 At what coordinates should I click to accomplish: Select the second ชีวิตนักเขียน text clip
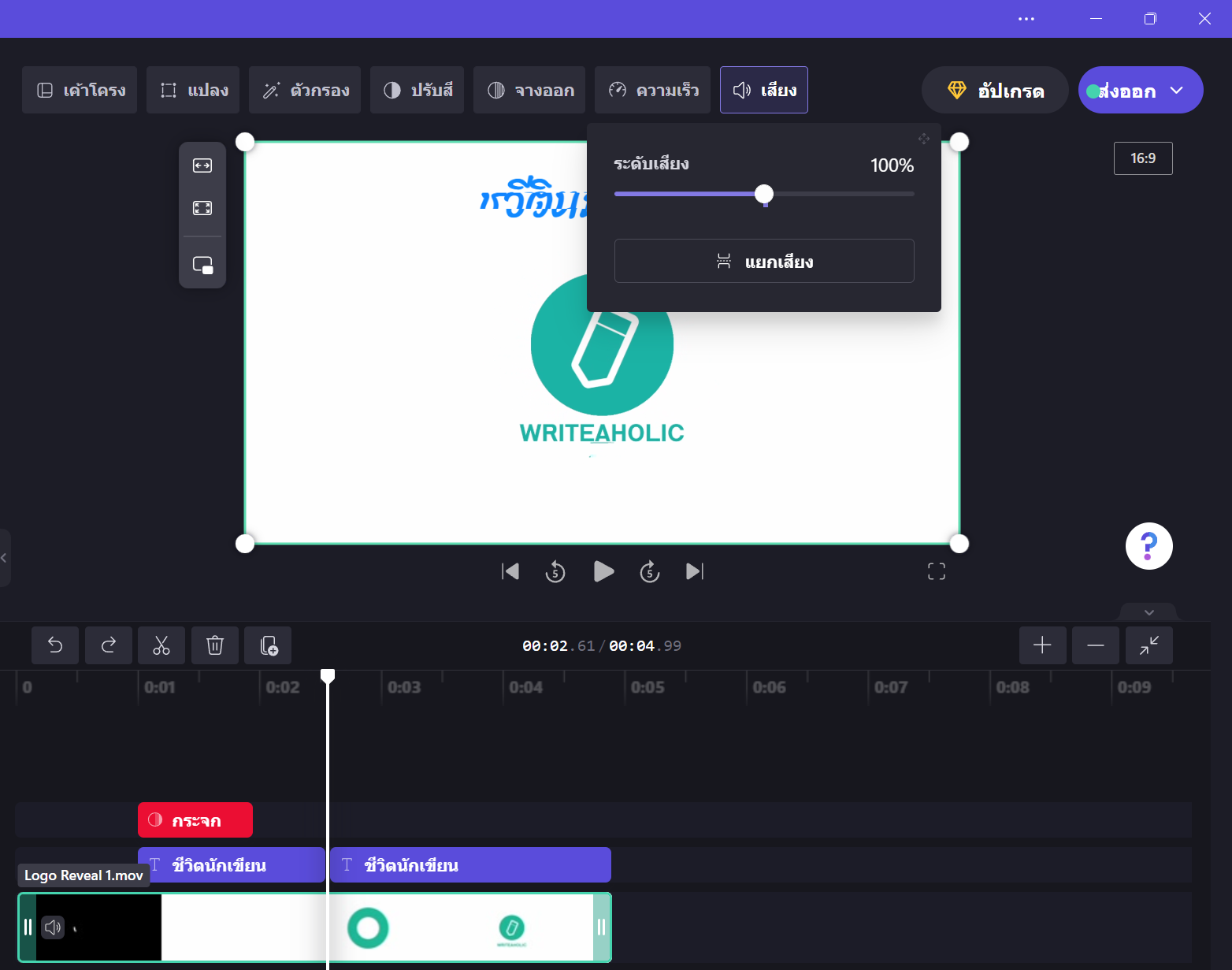[470, 865]
